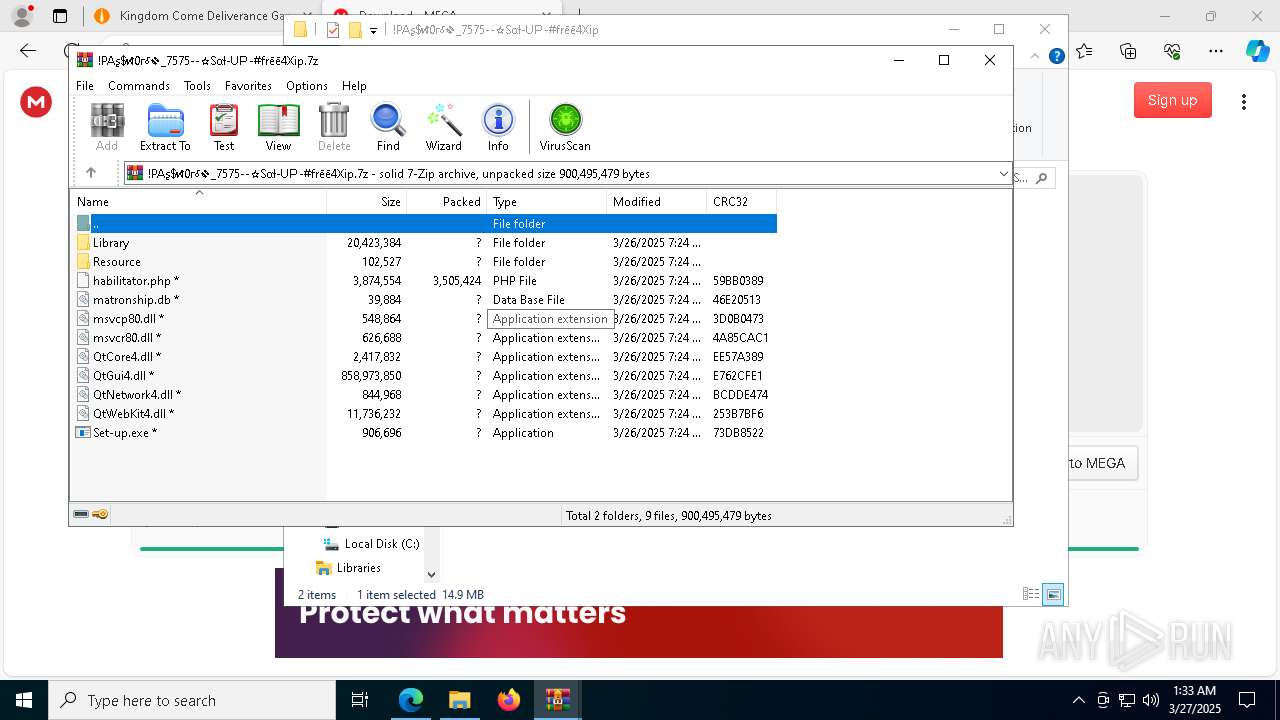Sort by CRC32 column header
This screenshot has height=720, width=1280.
[x=741, y=202]
